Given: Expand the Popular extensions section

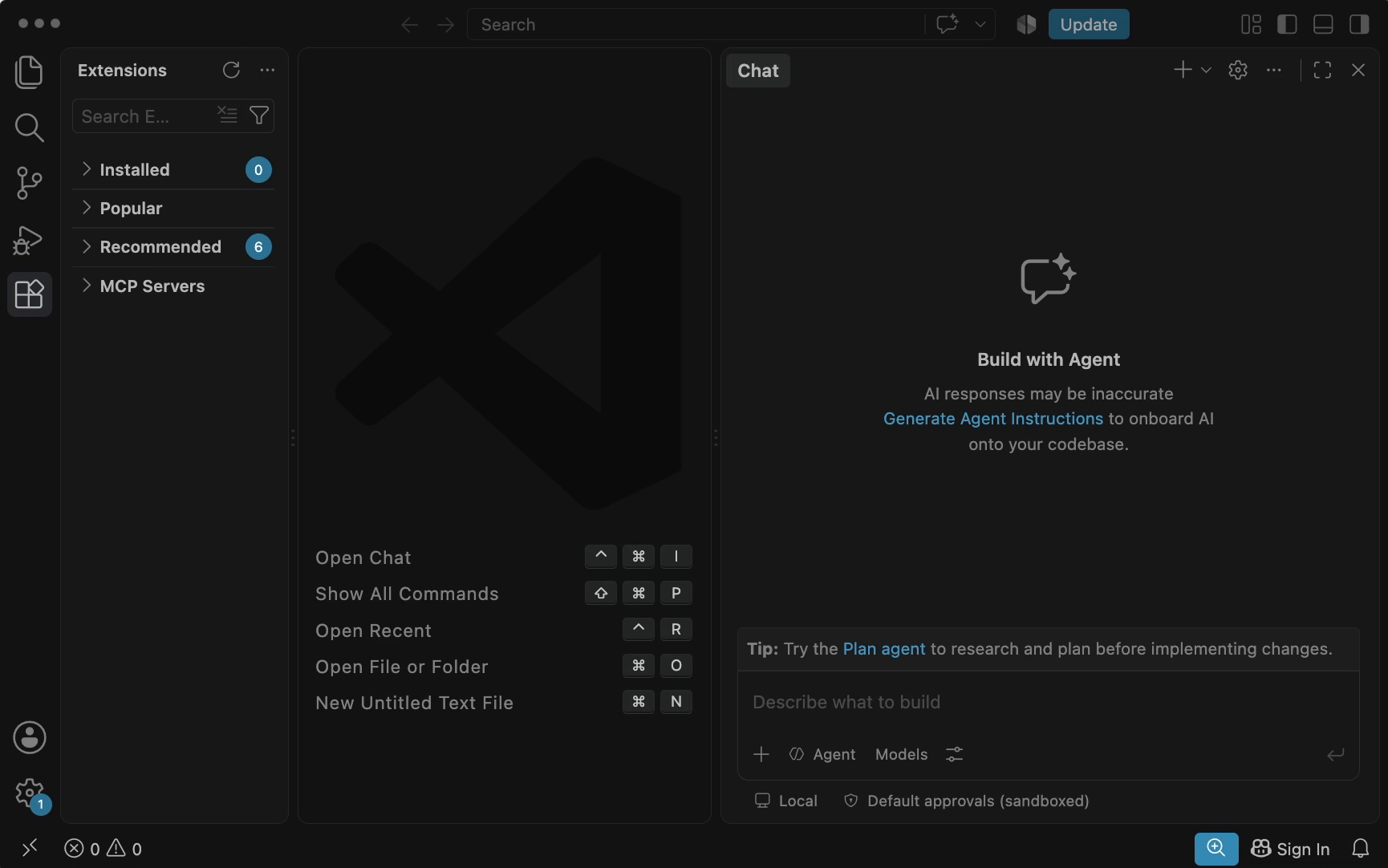Looking at the screenshot, I should coord(173,208).
